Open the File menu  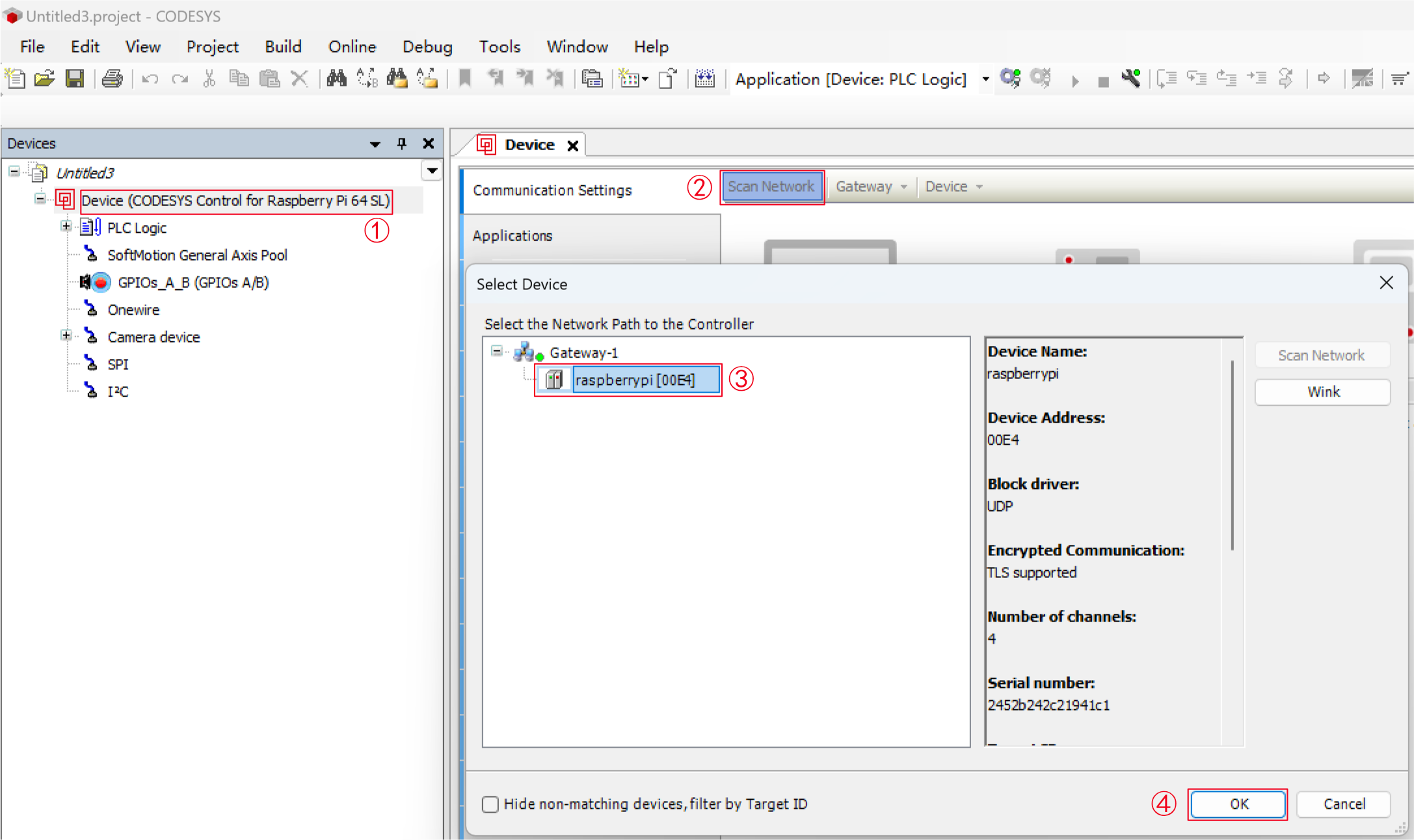coord(32,47)
